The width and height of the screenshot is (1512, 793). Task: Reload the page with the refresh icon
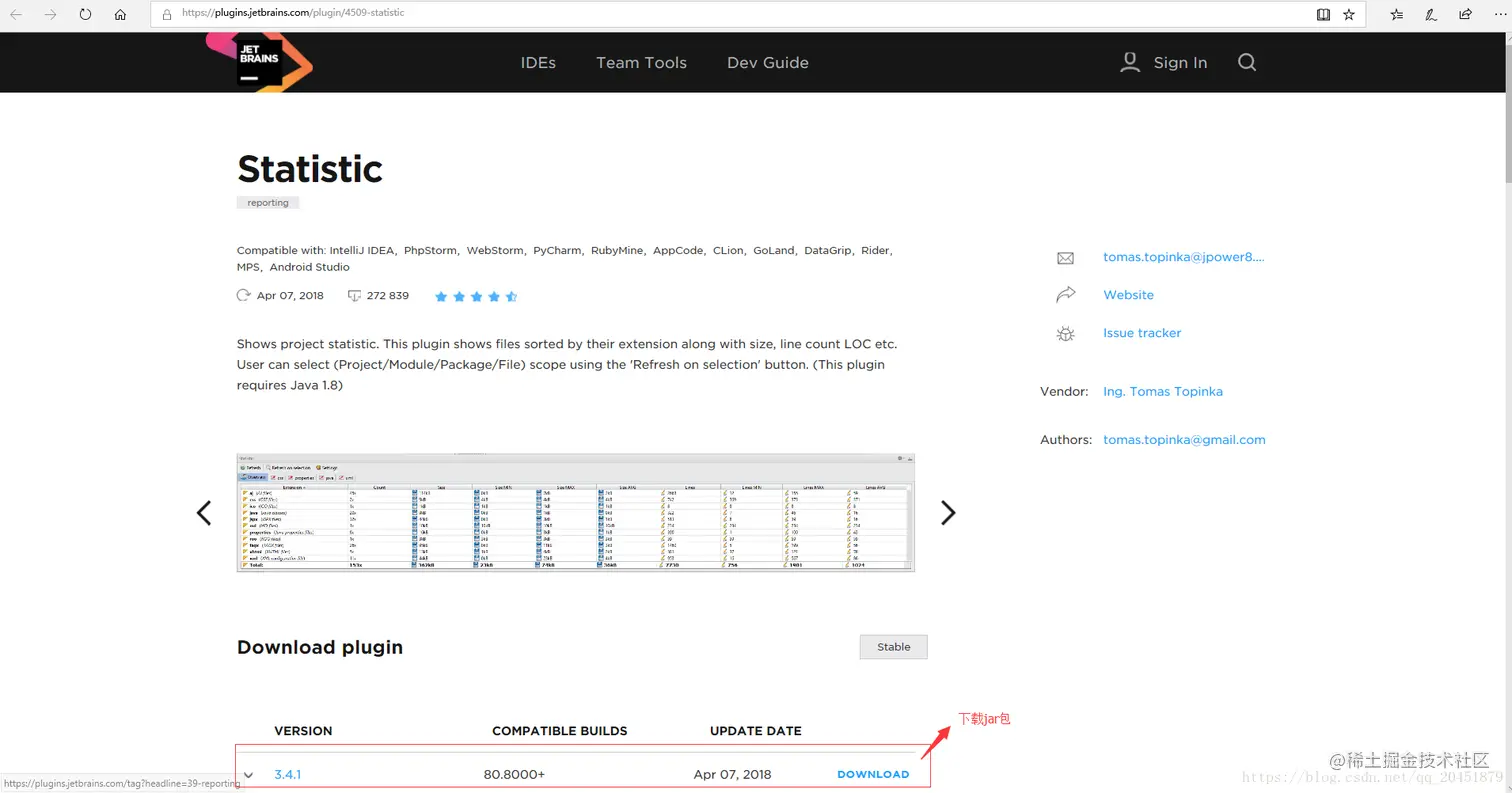85,15
